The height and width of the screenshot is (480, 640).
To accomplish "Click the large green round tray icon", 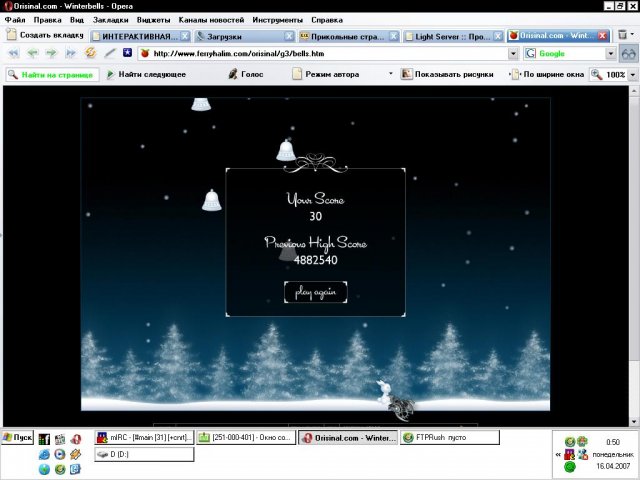I will tap(570, 467).
